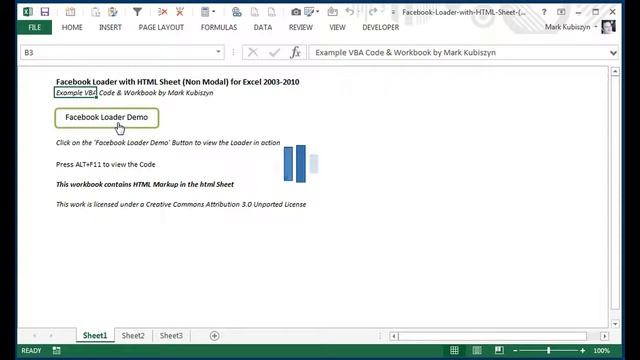Click the HTML Markup in the html Sheet text
This screenshot has width=640, height=360.
(145, 184)
